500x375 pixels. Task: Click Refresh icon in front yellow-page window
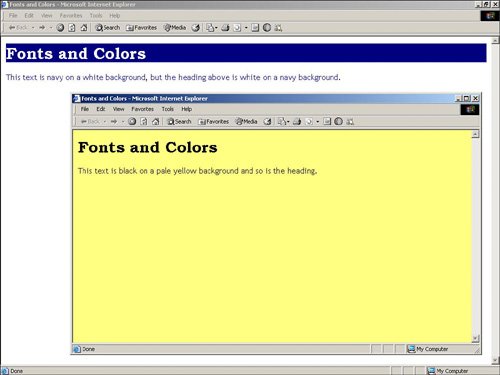pyautogui.click(x=144, y=122)
